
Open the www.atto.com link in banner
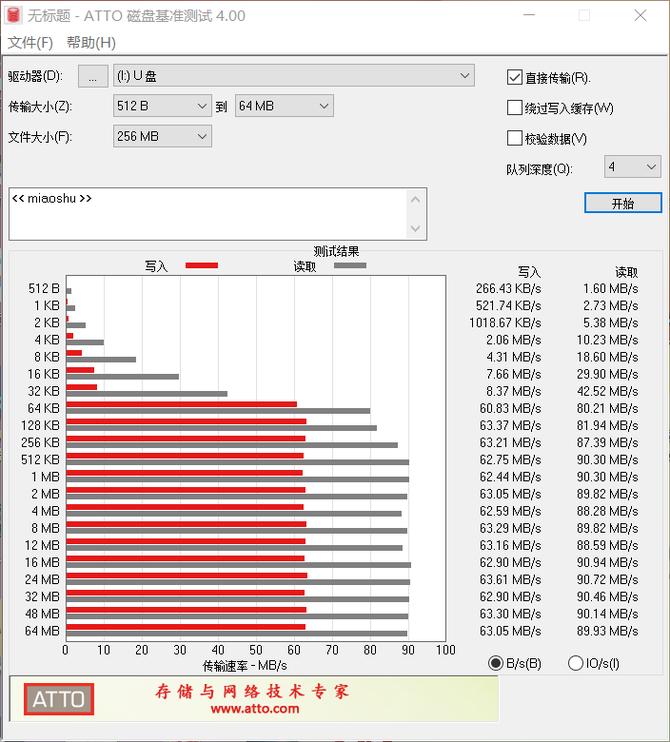click(x=254, y=709)
